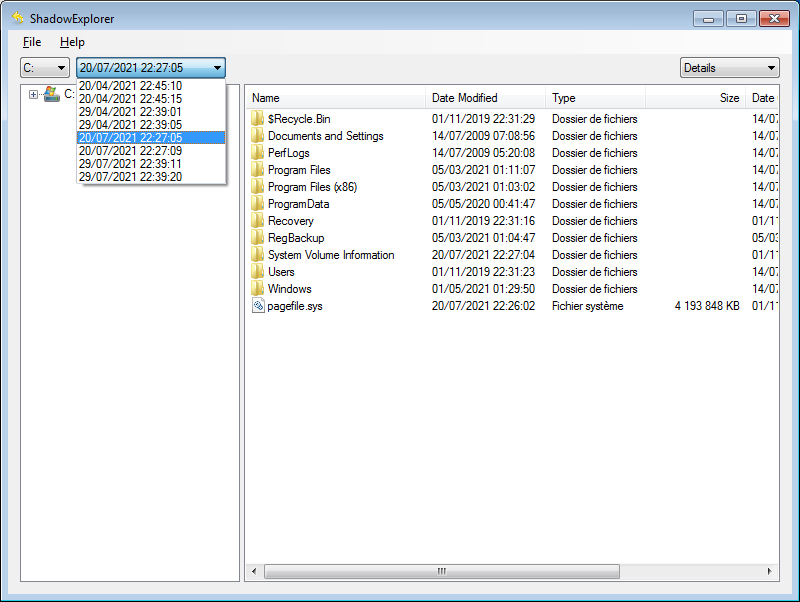Screen dimensions: 800x602
Task: Select the "Program Files" row name
Action: (x=299, y=170)
